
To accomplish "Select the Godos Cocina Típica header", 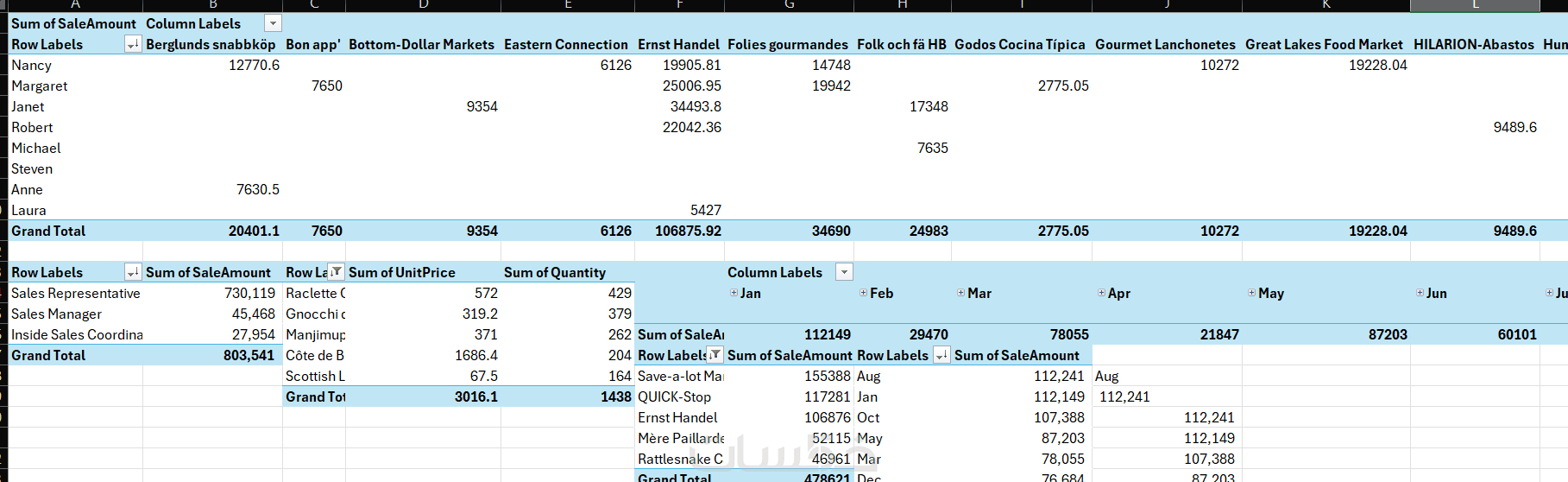I will tap(1020, 44).
